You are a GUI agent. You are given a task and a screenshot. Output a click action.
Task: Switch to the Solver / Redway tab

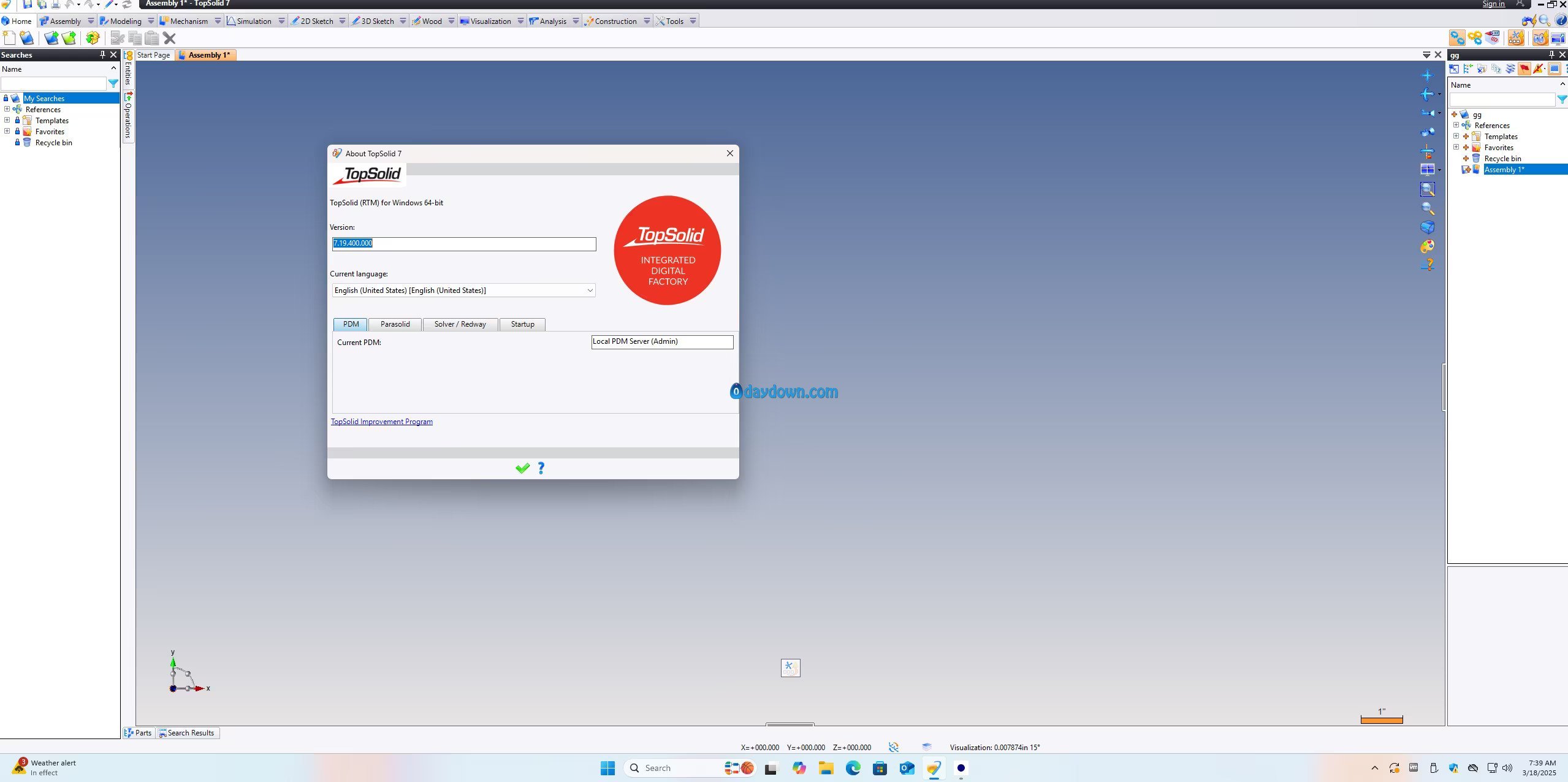tap(460, 324)
